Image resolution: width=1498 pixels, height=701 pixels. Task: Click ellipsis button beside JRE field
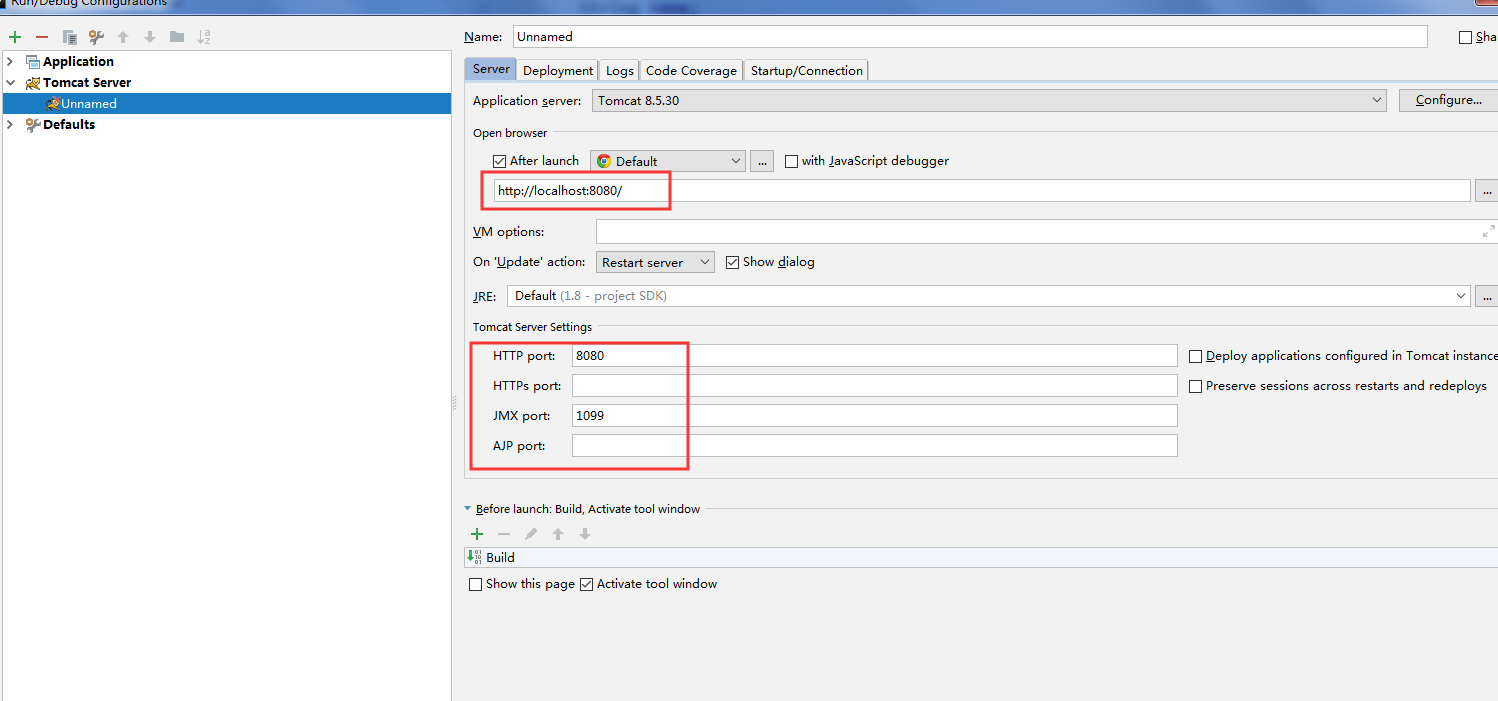coord(1488,296)
